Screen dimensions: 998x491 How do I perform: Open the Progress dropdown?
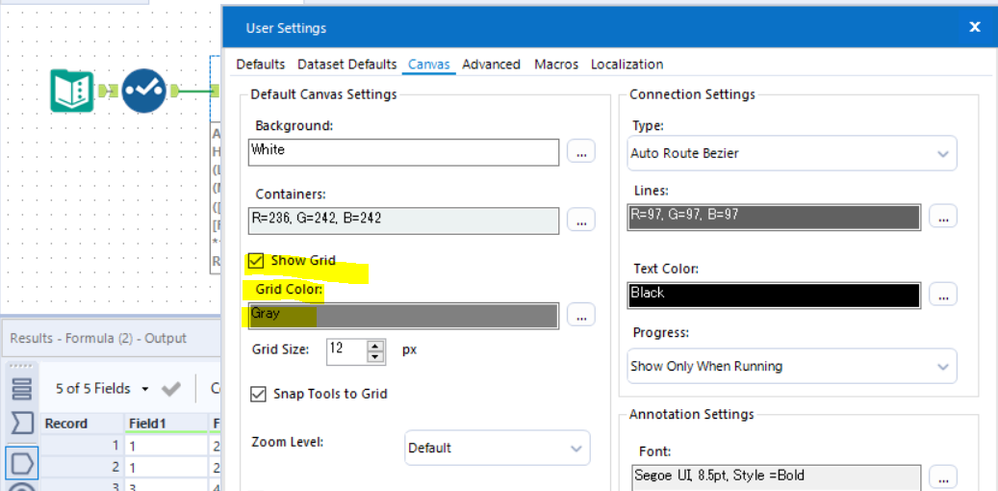(x=792, y=367)
